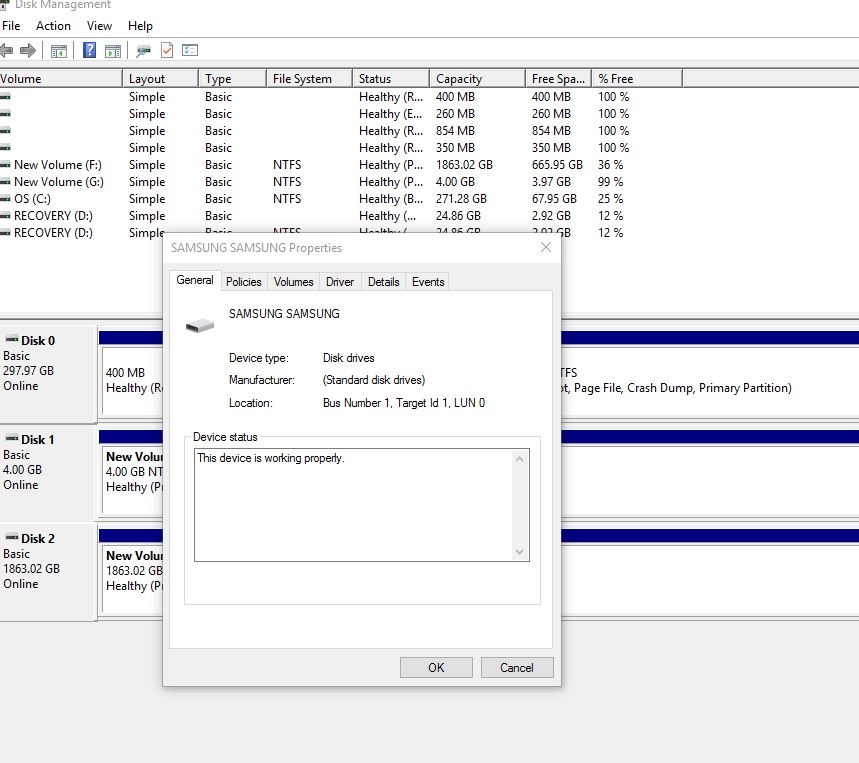Sort by the File System column header
Viewport: 859px width, 763px height.
coord(309,78)
